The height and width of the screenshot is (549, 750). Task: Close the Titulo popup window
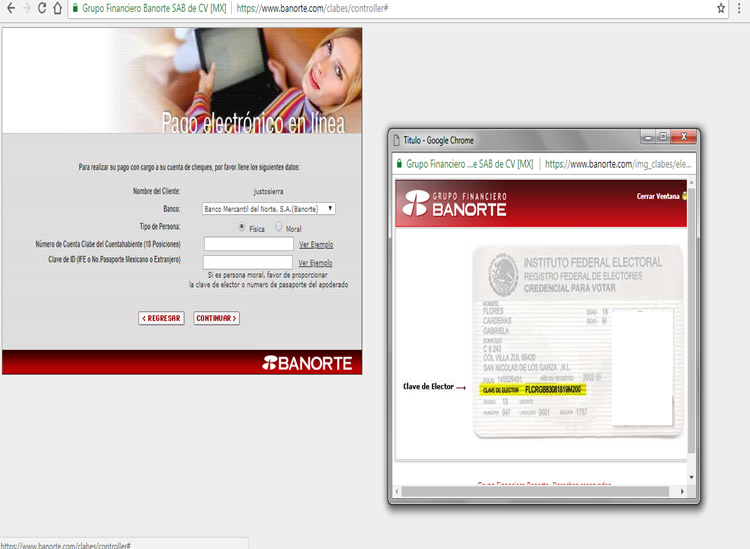(684, 137)
